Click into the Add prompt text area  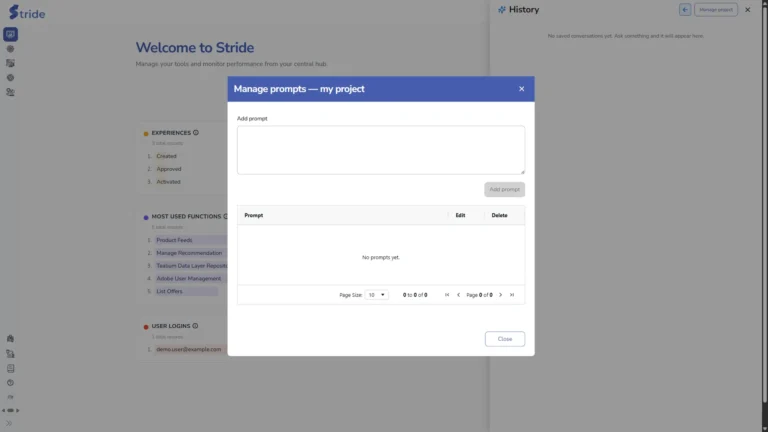pyautogui.click(x=381, y=150)
